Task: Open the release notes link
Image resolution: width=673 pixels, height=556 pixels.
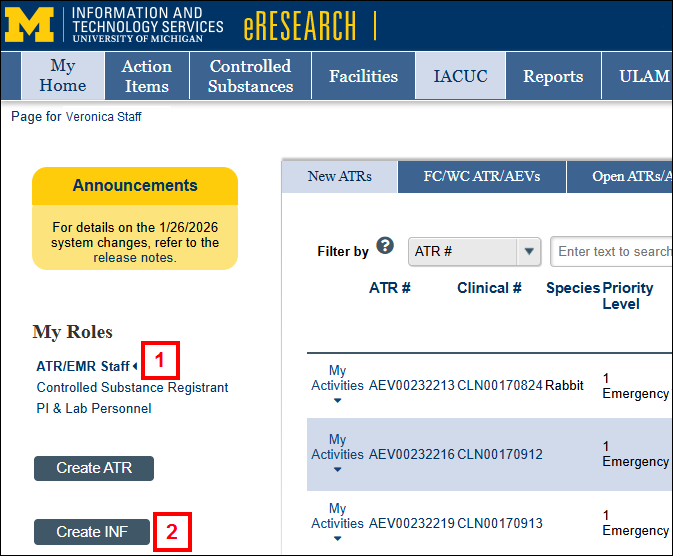Action: tap(135, 258)
